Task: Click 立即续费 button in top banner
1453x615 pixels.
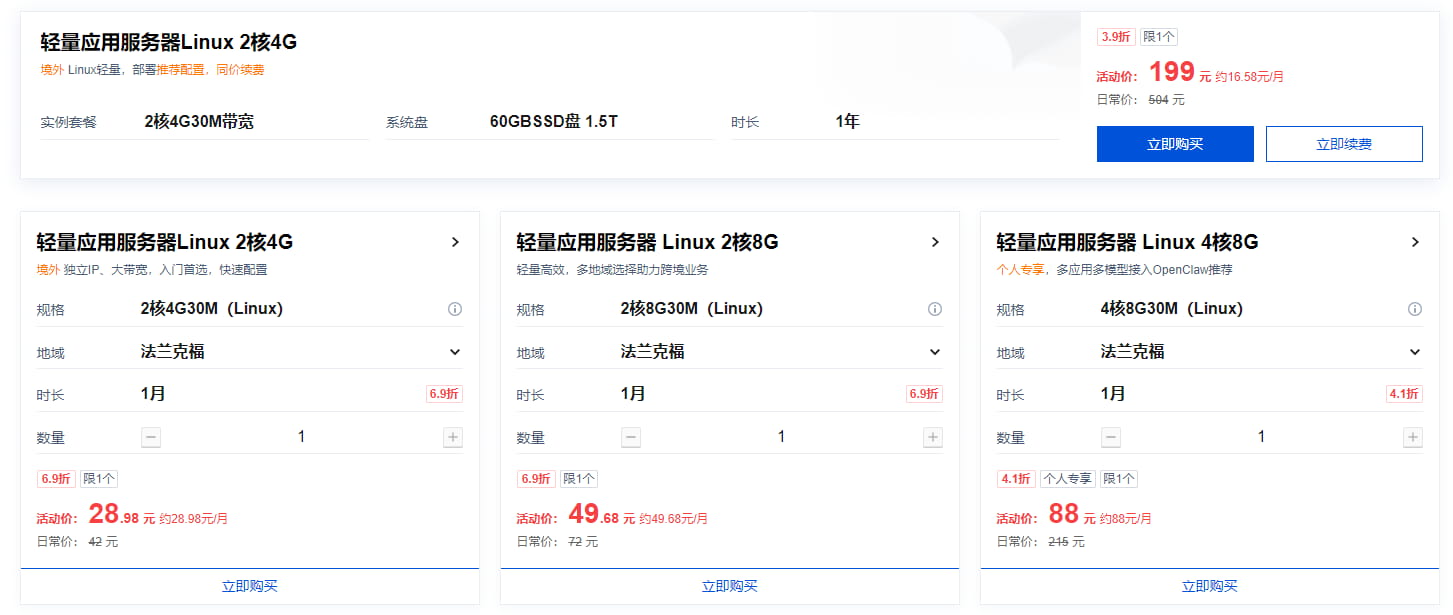Action: pos(1344,144)
